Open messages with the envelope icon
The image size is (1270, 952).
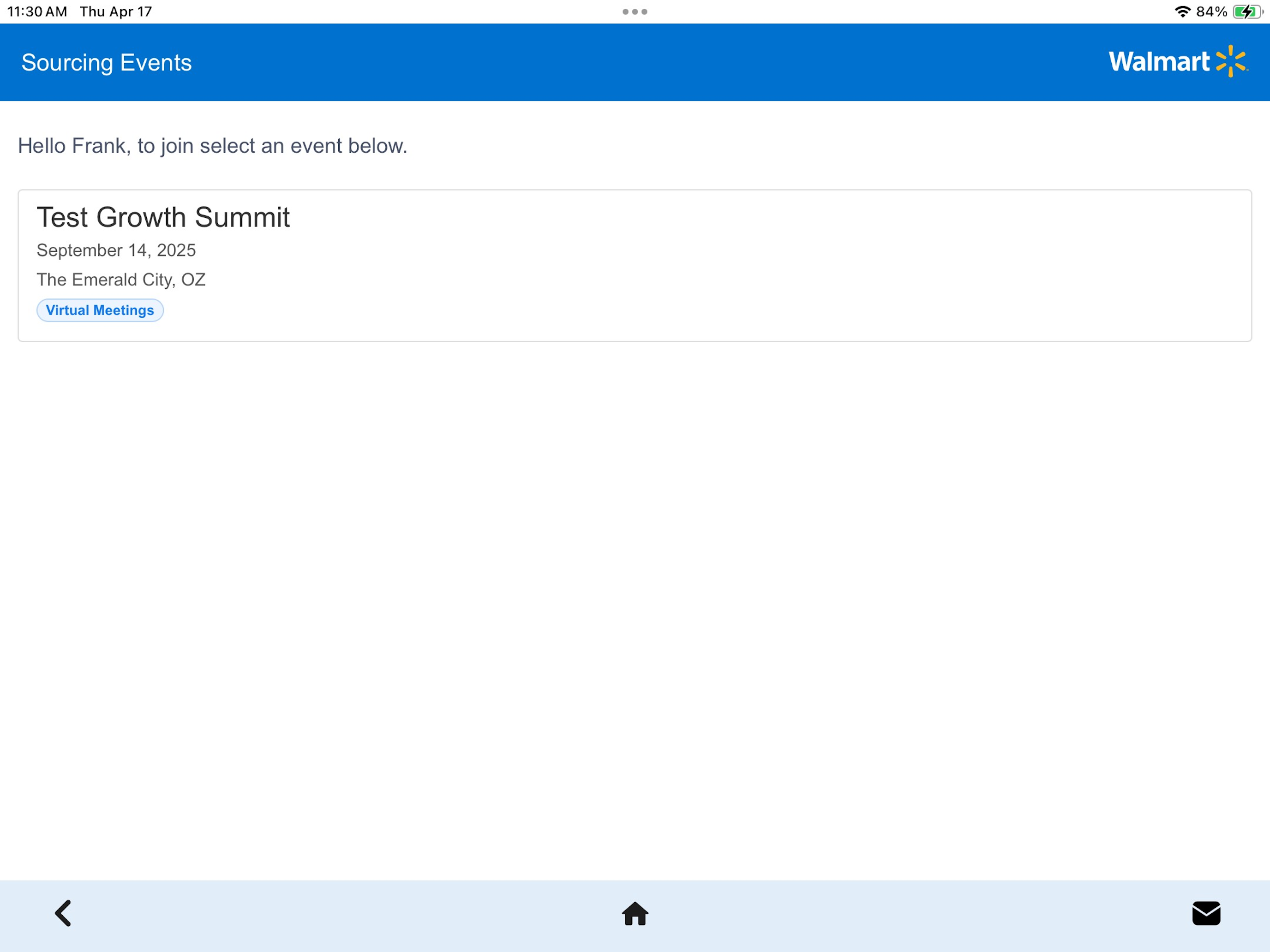[x=1206, y=913]
